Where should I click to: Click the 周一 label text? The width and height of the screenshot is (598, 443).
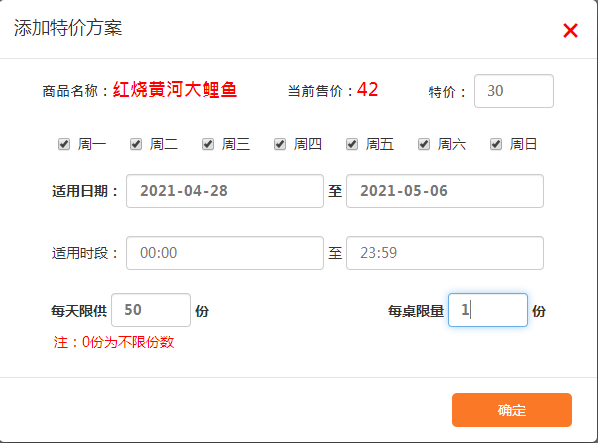(92, 144)
